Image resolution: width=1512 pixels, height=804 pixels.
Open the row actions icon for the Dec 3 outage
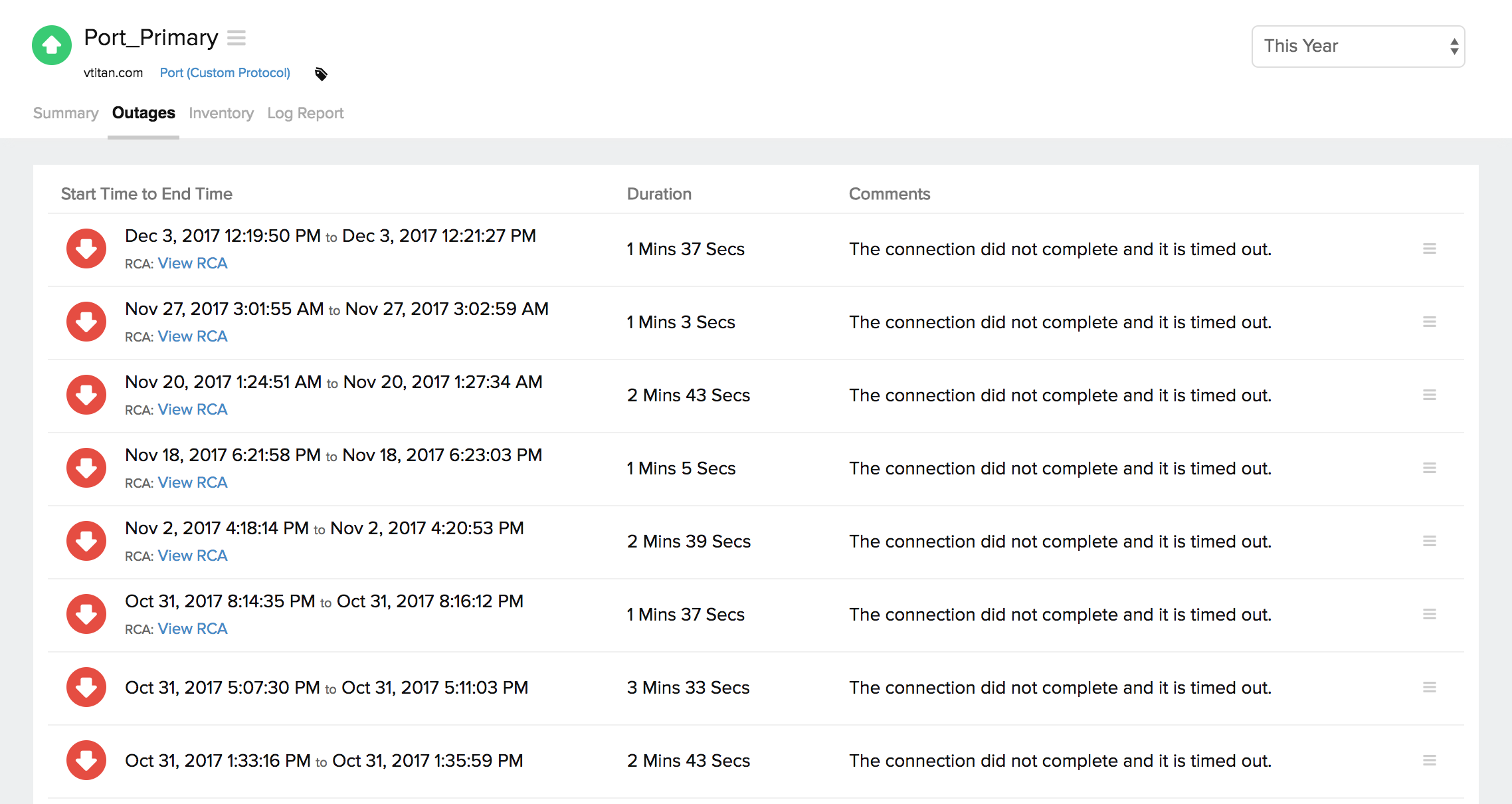click(x=1430, y=249)
